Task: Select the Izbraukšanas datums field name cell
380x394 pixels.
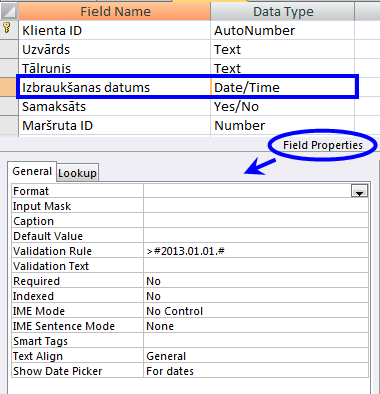Action: [x=115, y=87]
